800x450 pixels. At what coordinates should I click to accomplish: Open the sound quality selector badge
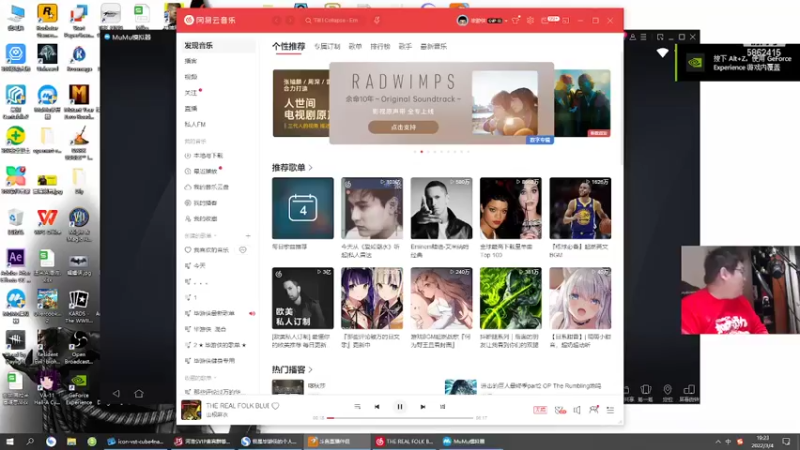pyautogui.click(x=540, y=410)
